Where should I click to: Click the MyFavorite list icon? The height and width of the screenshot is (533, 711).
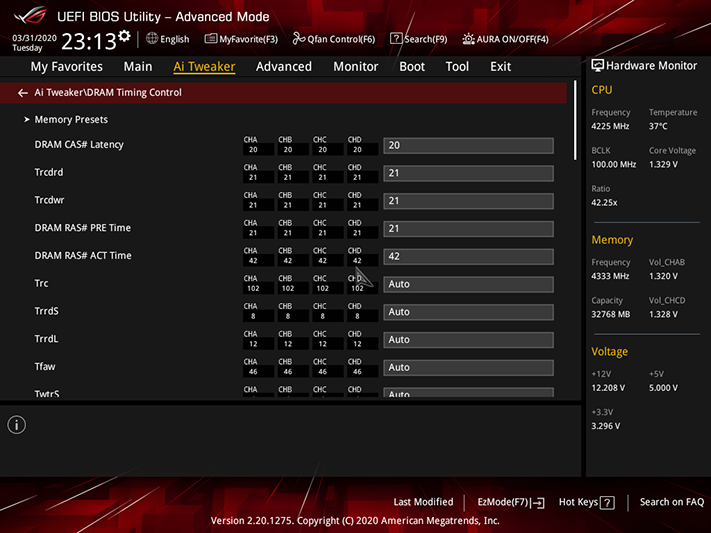(x=210, y=39)
